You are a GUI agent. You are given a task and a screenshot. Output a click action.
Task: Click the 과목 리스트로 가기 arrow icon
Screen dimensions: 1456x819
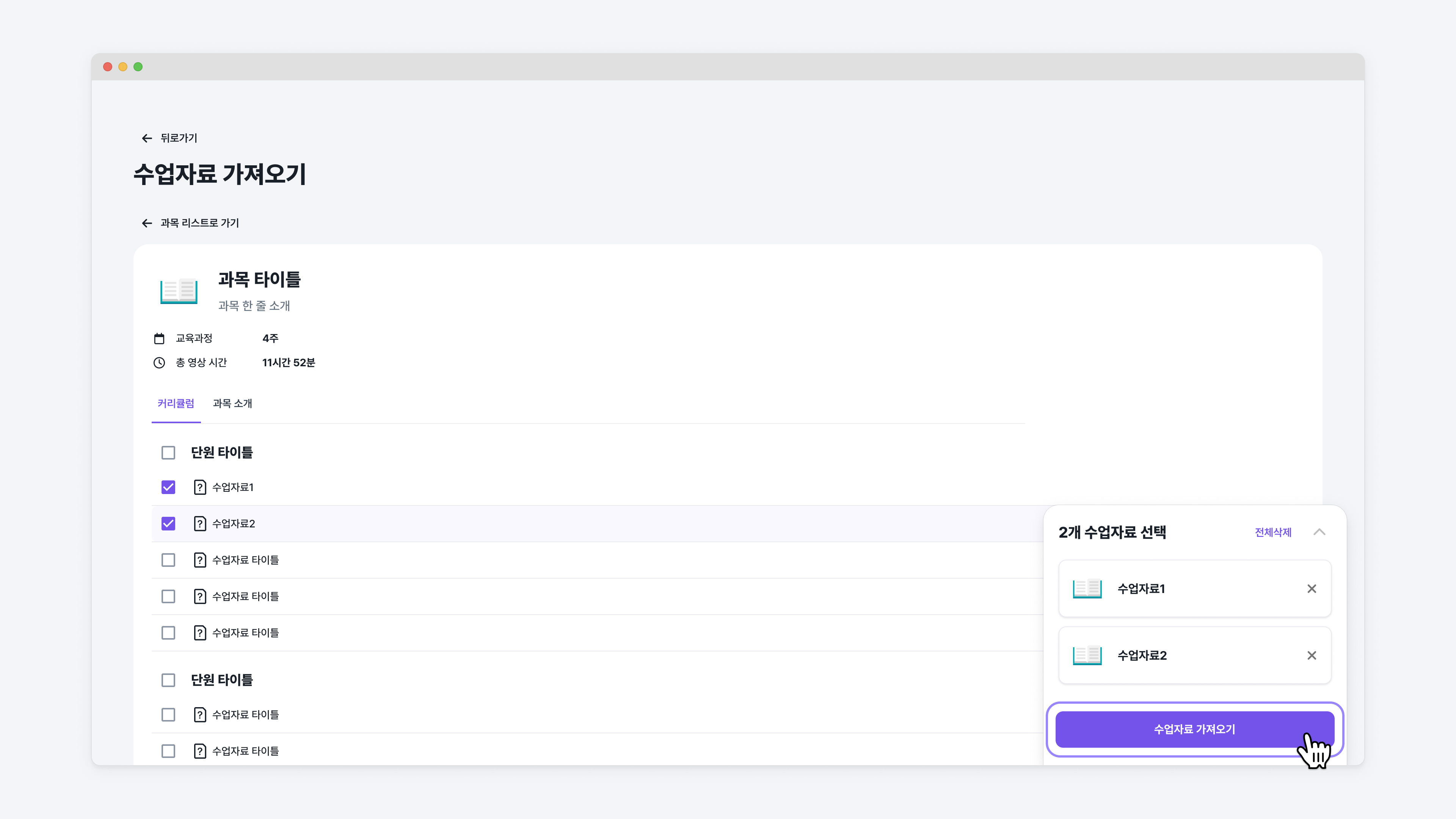(x=147, y=223)
